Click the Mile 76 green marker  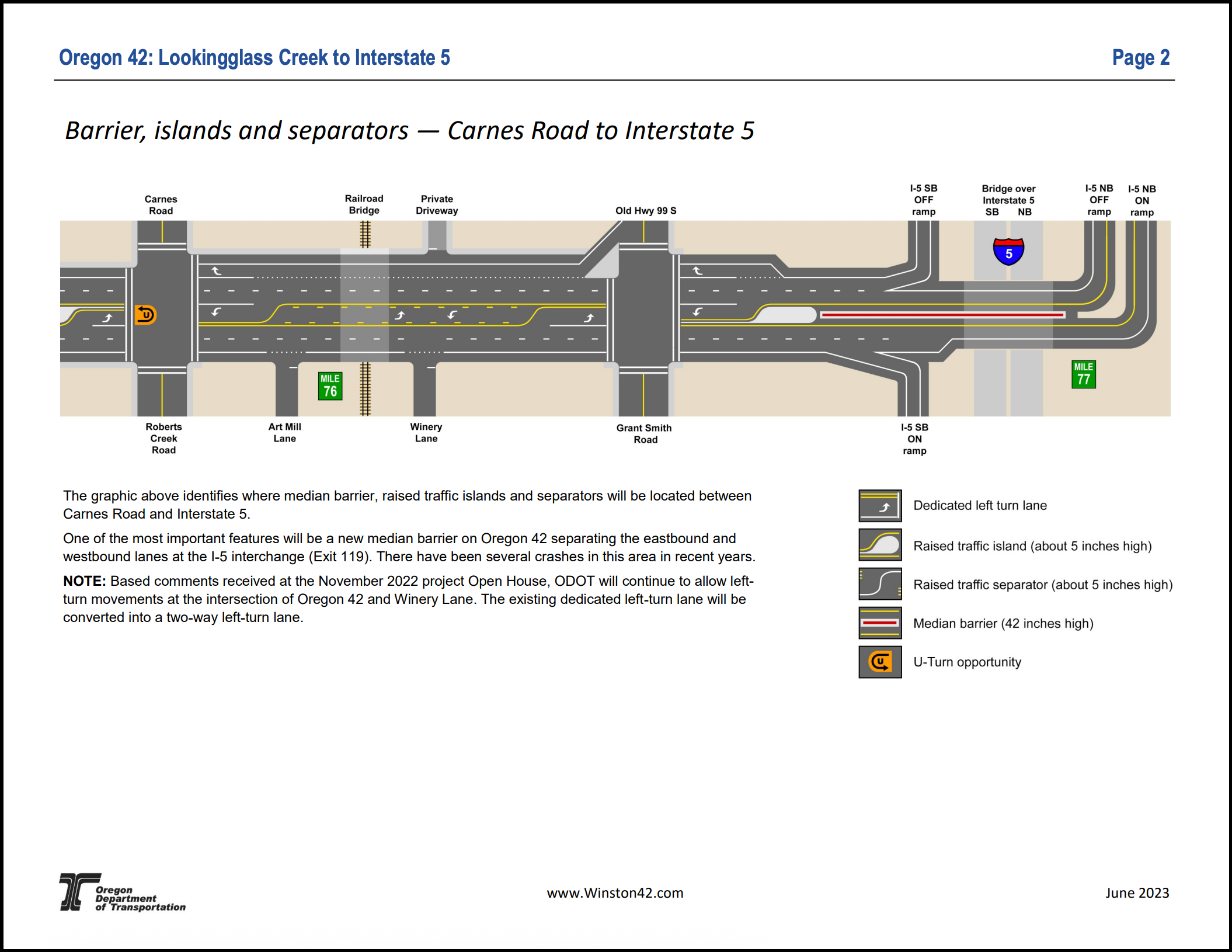pos(330,386)
